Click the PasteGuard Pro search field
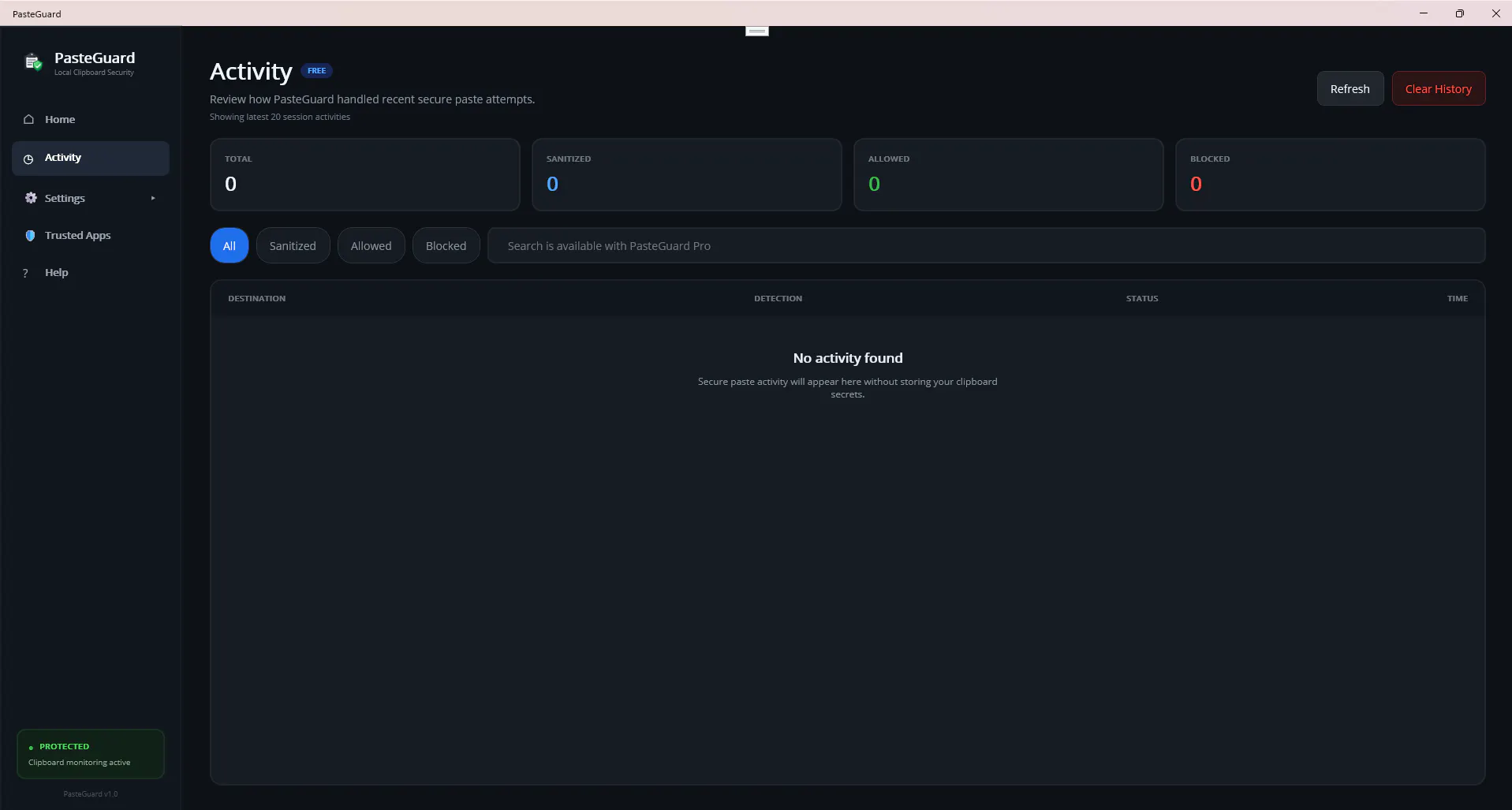The image size is (1512, 810). point(986,245)
